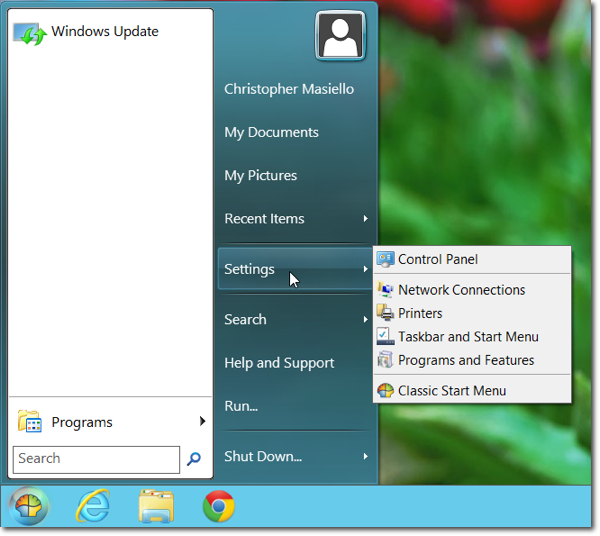Click the Windows Update text
This screenshot has width=600, height=536.
(105, 31)
